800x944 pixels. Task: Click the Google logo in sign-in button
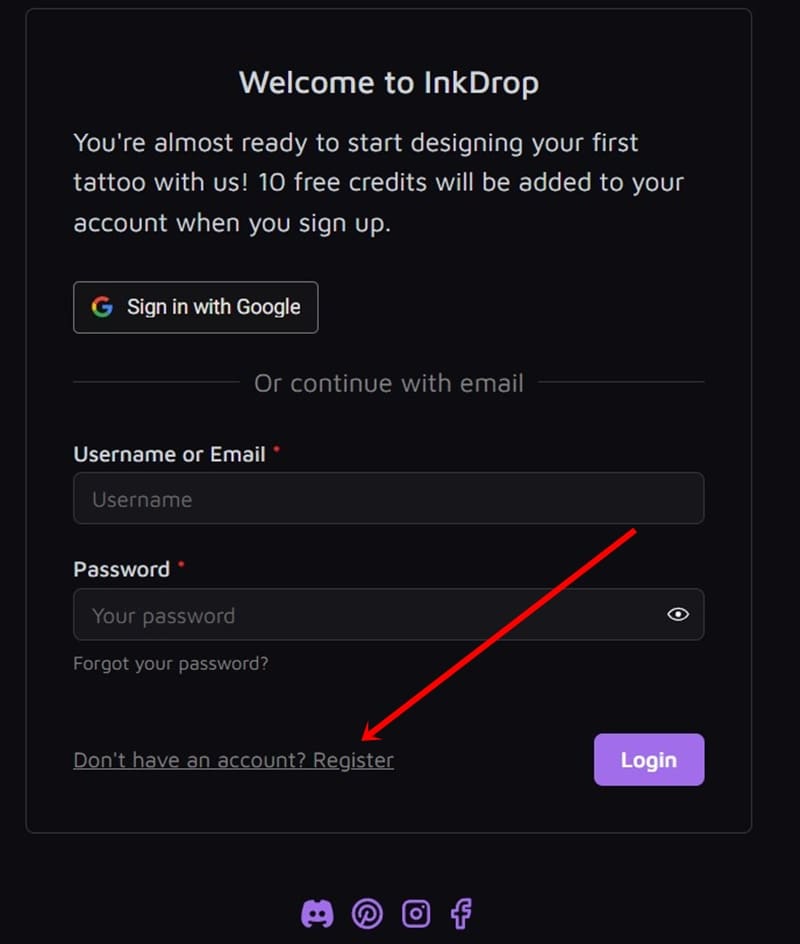click(102, 307)
